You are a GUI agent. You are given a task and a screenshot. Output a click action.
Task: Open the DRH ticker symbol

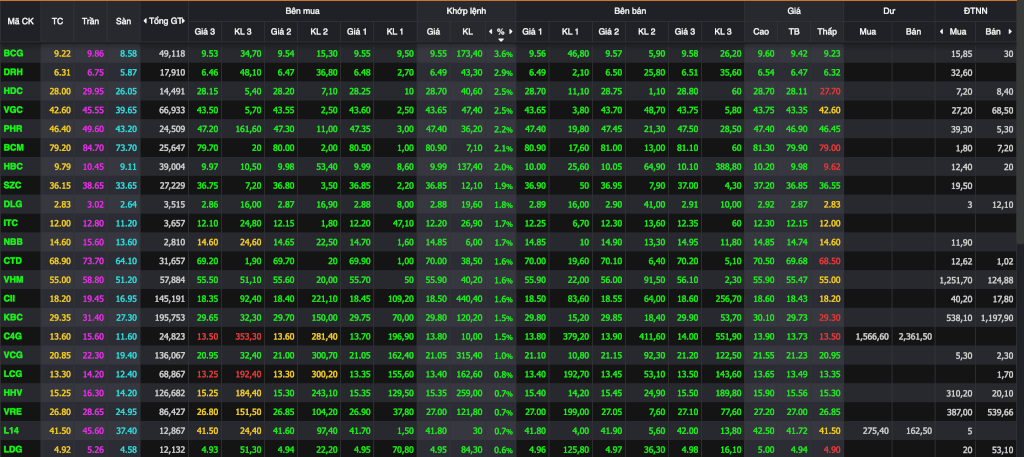[12, 72]
